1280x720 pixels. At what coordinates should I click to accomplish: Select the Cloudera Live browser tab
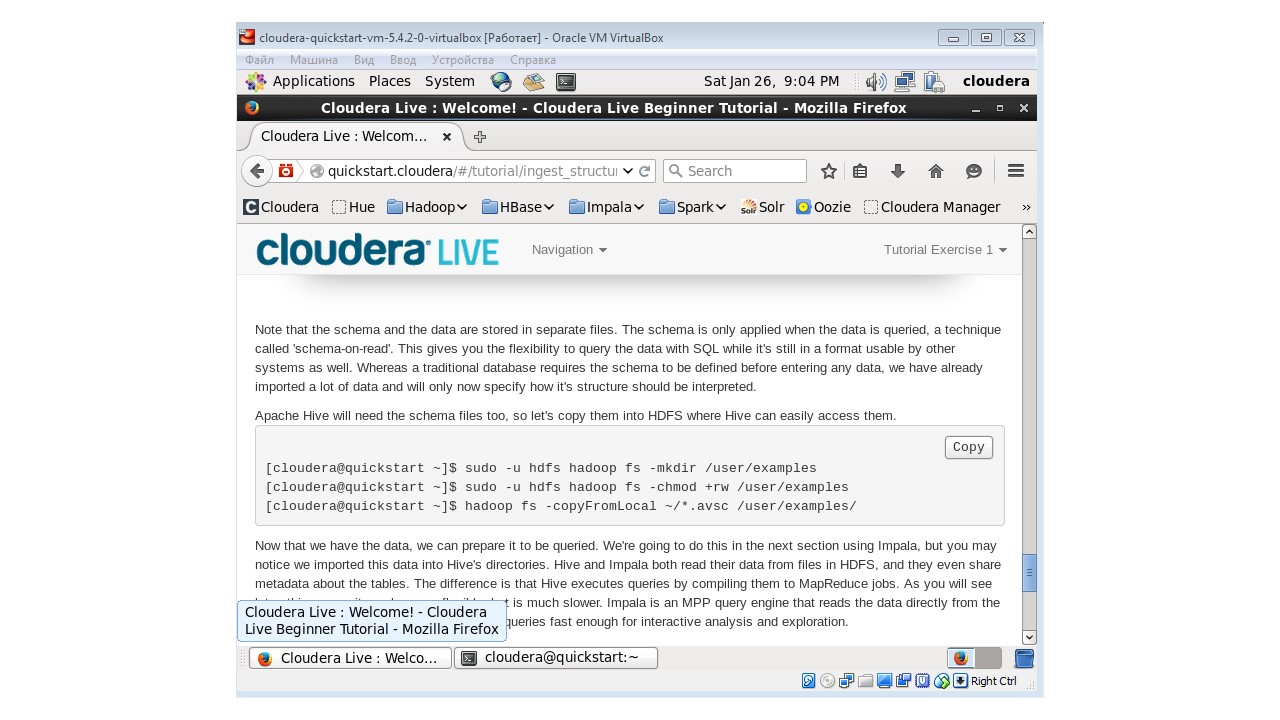tap(352, 137)
